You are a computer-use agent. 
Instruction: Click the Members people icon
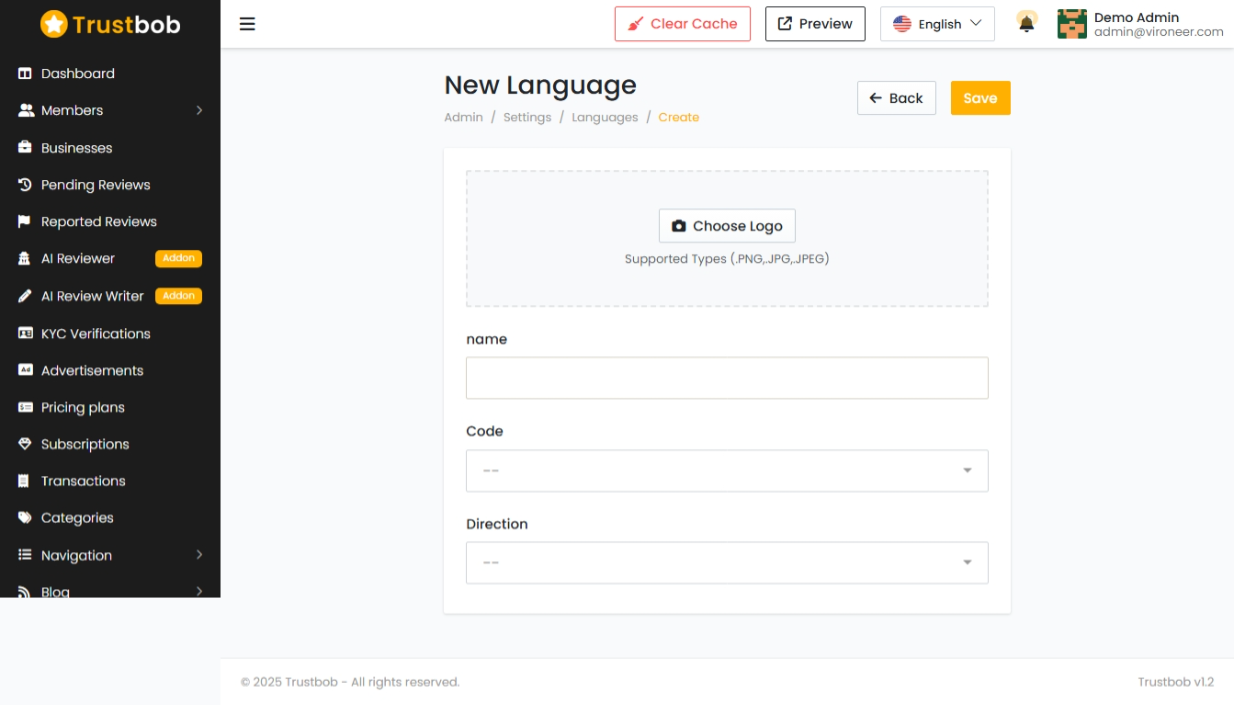click(x=26, y=111)
